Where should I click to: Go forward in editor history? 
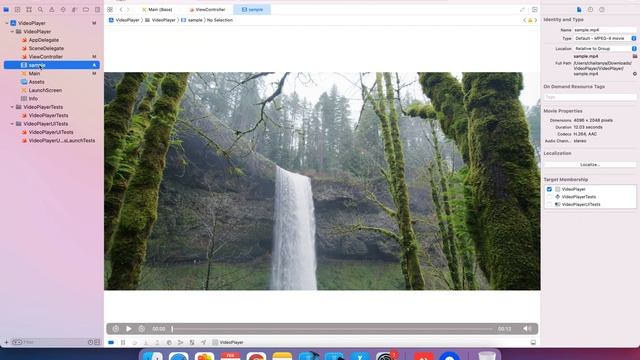[x=128, y=9]
